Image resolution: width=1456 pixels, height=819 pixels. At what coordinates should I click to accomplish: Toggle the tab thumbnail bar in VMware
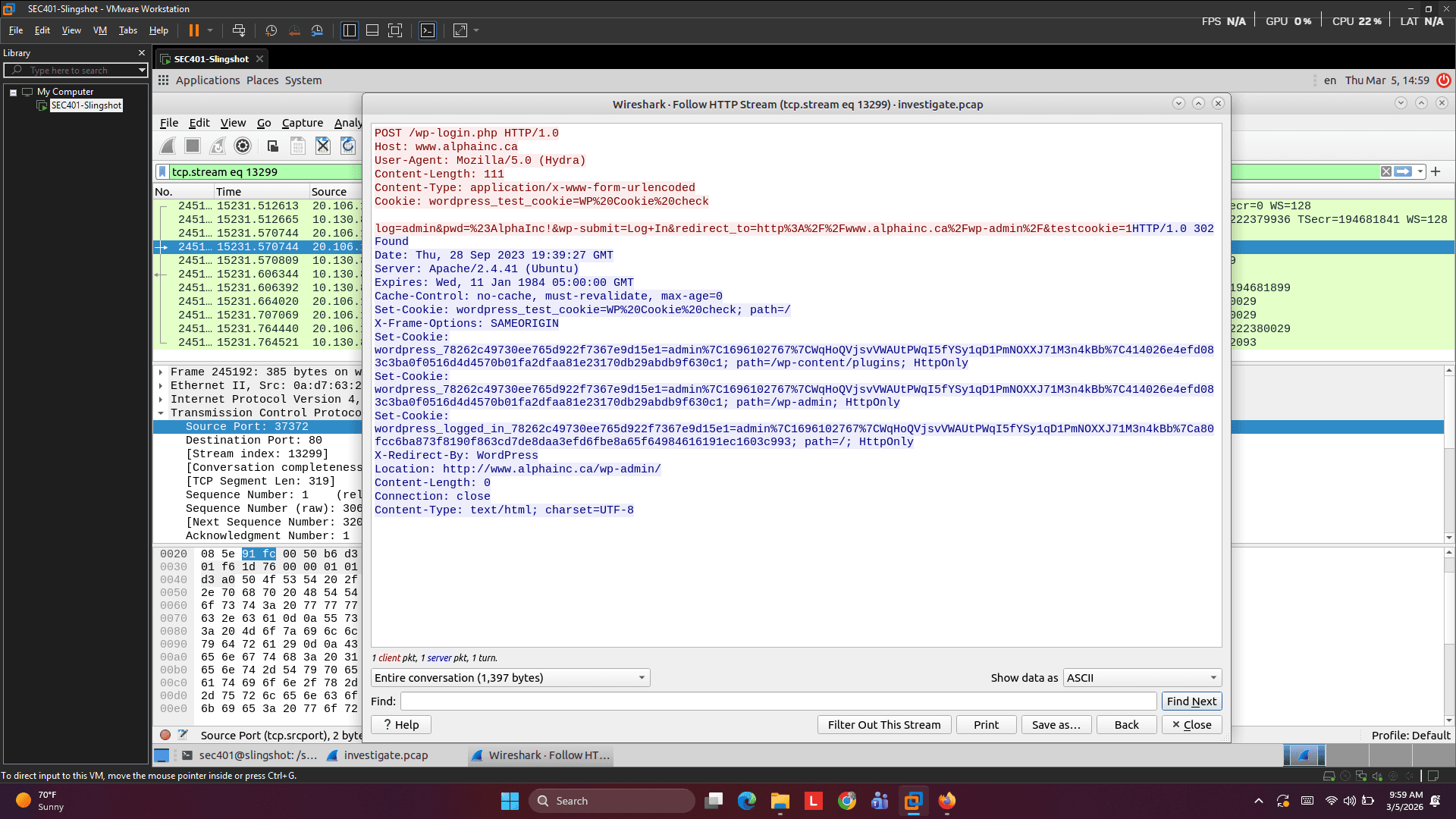coord(372,31)
